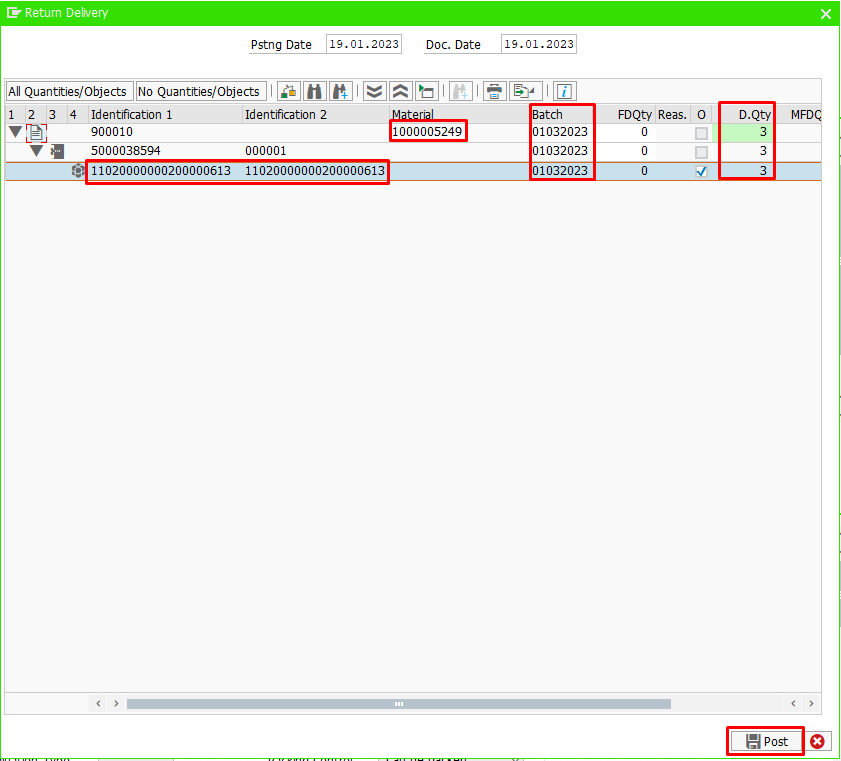Open the Print icon in toolbar

pos(494,91)
